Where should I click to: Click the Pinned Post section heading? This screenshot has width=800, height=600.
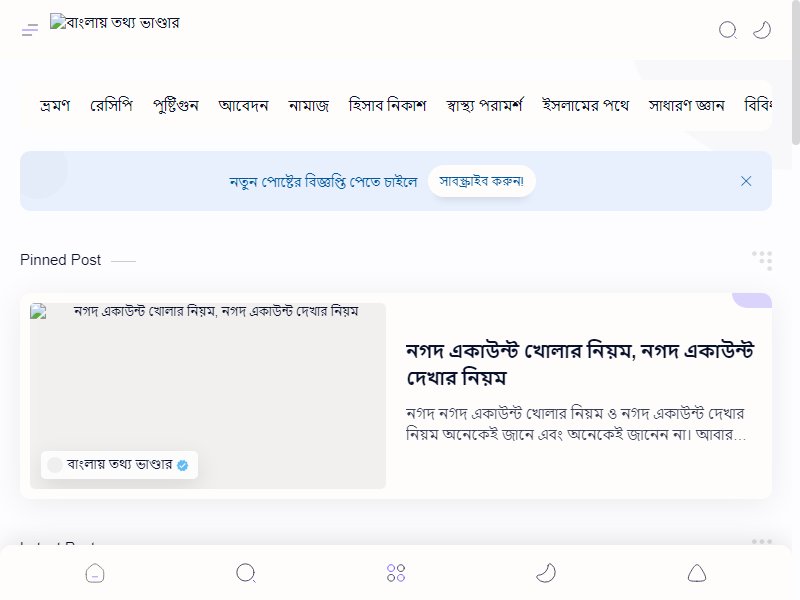point(61,260)
